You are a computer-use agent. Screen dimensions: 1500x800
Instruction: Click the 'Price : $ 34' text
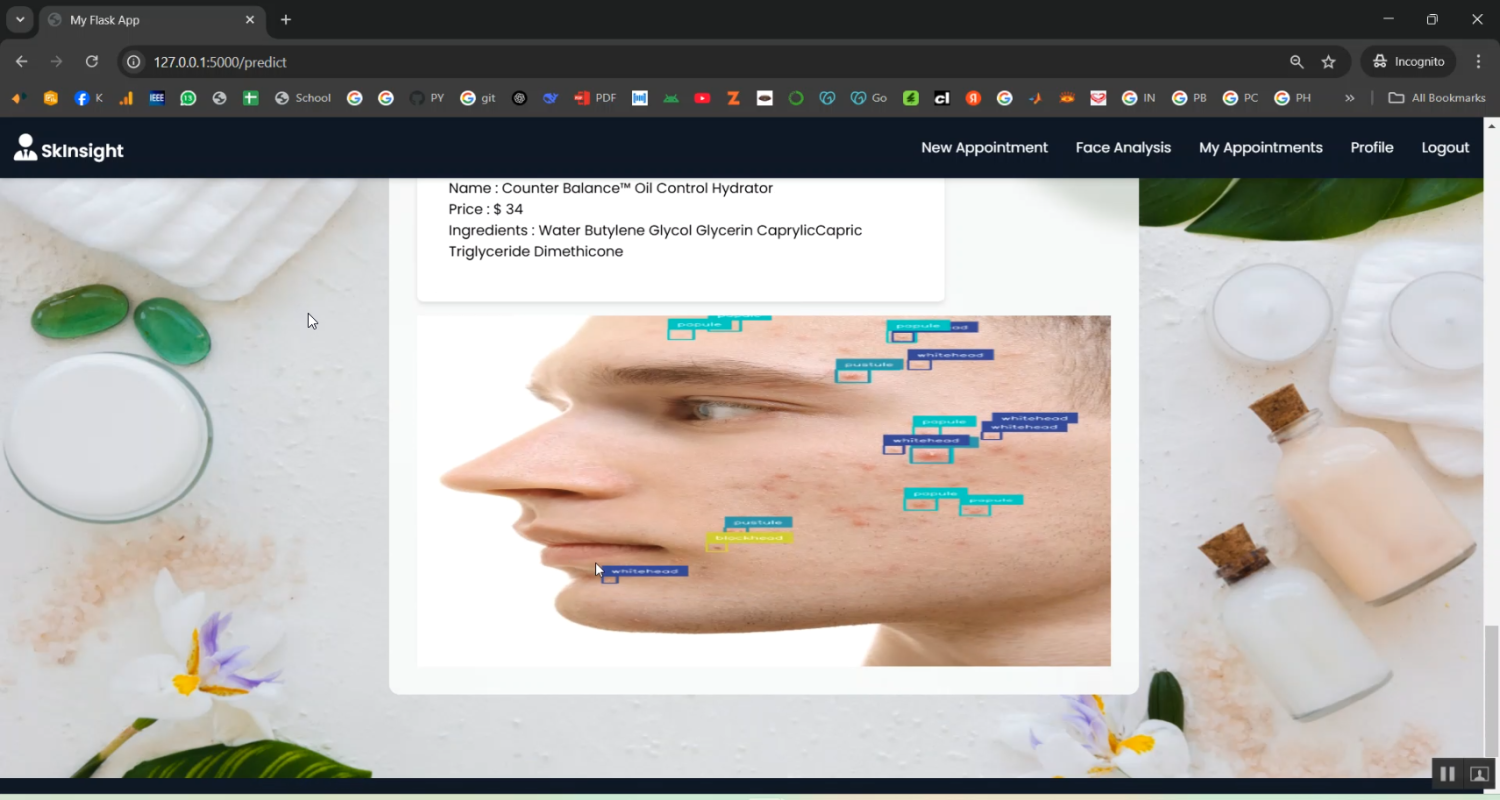pos(486,209)
